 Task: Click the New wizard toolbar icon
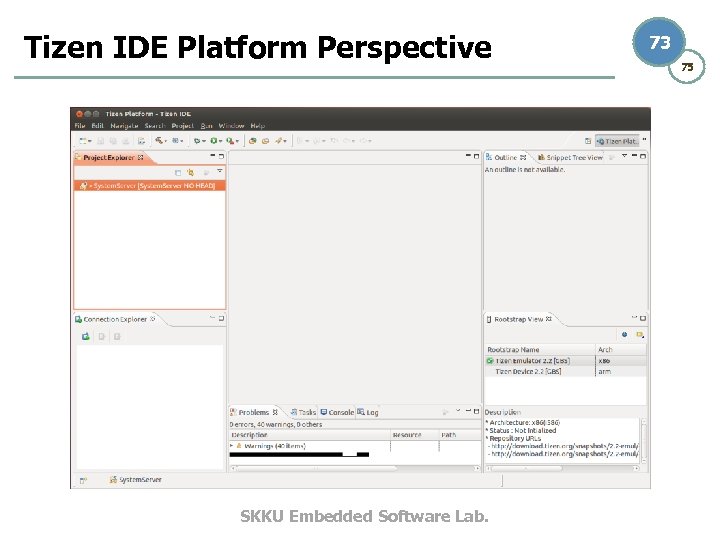84,141
